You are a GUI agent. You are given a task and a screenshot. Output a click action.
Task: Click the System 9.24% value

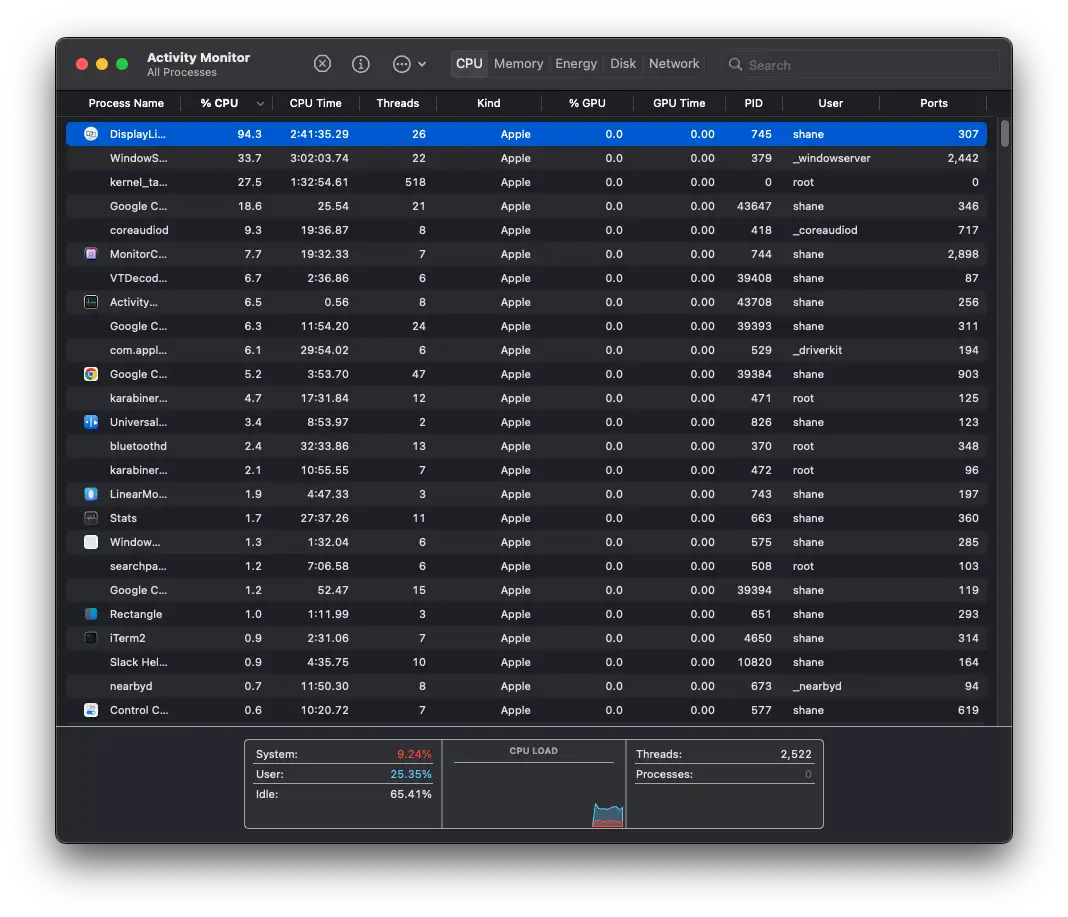point(414,754)
